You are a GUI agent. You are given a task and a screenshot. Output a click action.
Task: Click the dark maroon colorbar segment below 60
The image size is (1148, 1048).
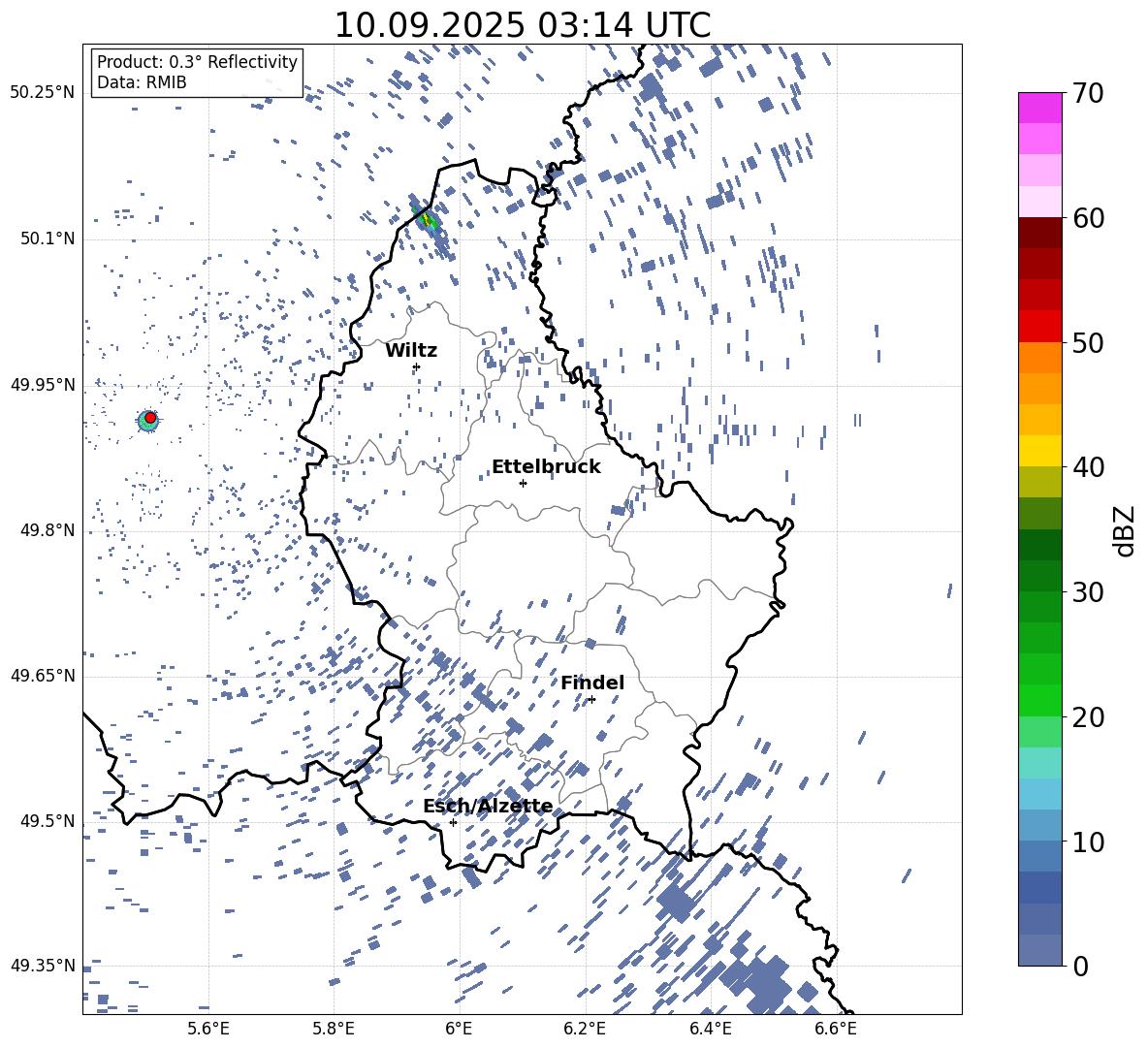[1039, 233]
